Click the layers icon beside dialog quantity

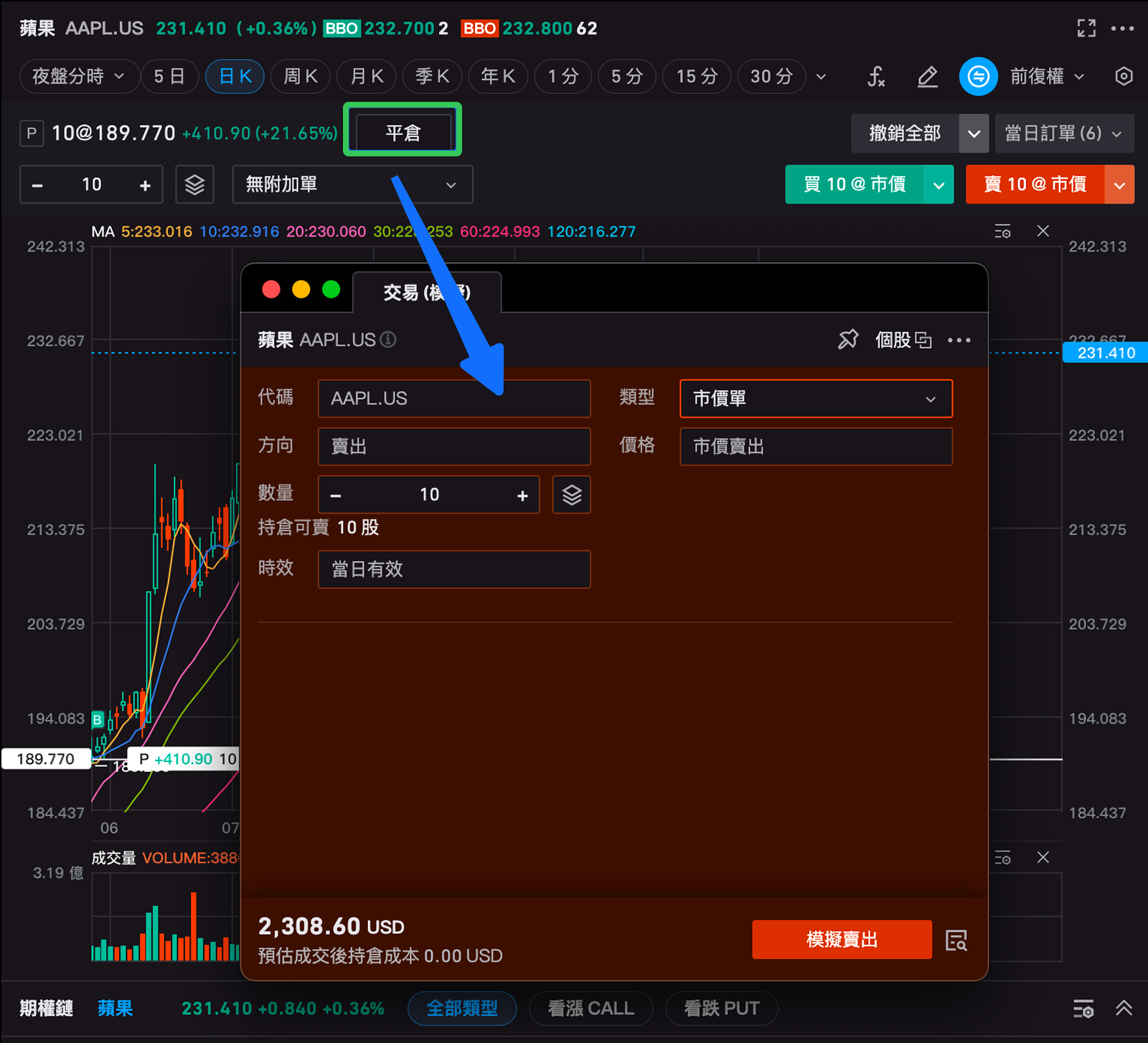[571, 495]
